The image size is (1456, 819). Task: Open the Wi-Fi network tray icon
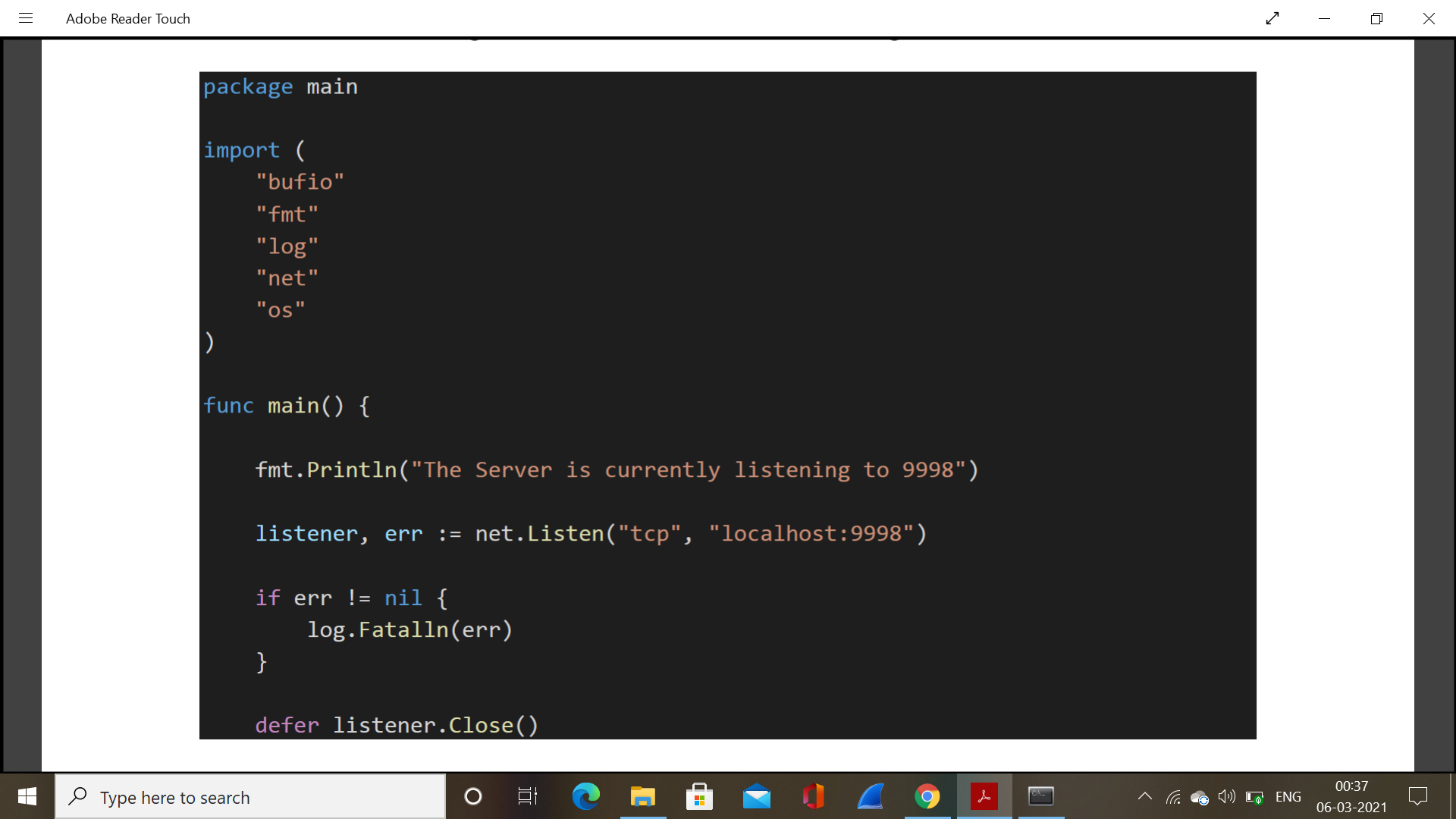coord(1173,797)
